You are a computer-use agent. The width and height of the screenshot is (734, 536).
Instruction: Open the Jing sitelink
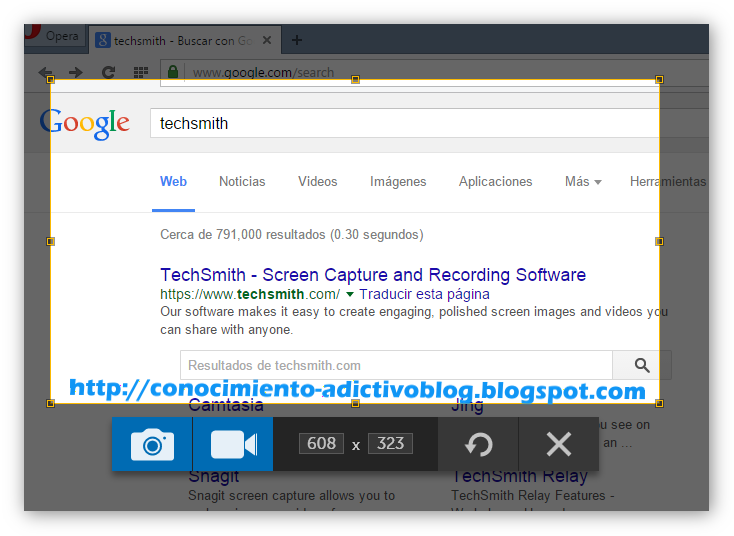point(467,405)
